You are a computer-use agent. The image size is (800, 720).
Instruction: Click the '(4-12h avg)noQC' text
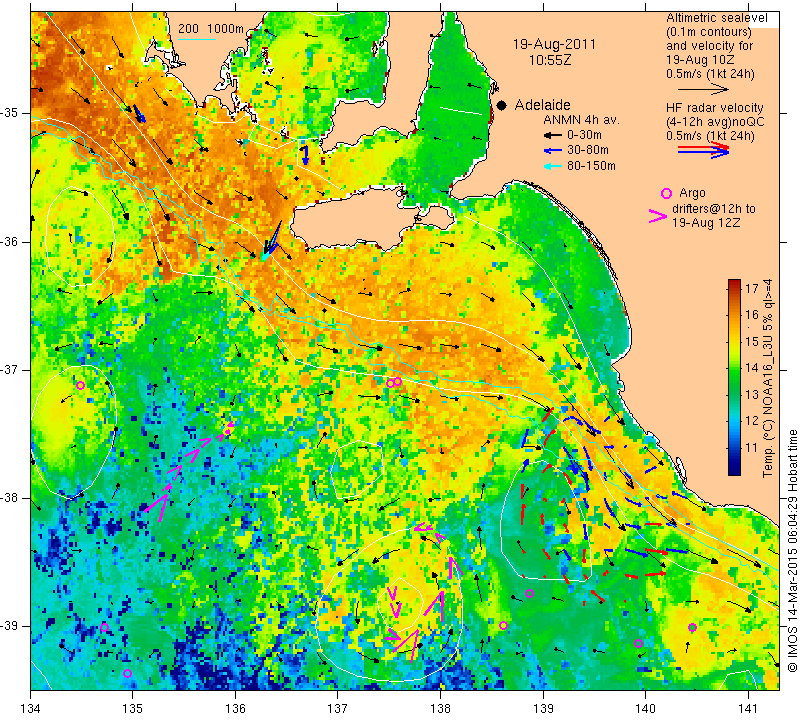click(715, 122)
